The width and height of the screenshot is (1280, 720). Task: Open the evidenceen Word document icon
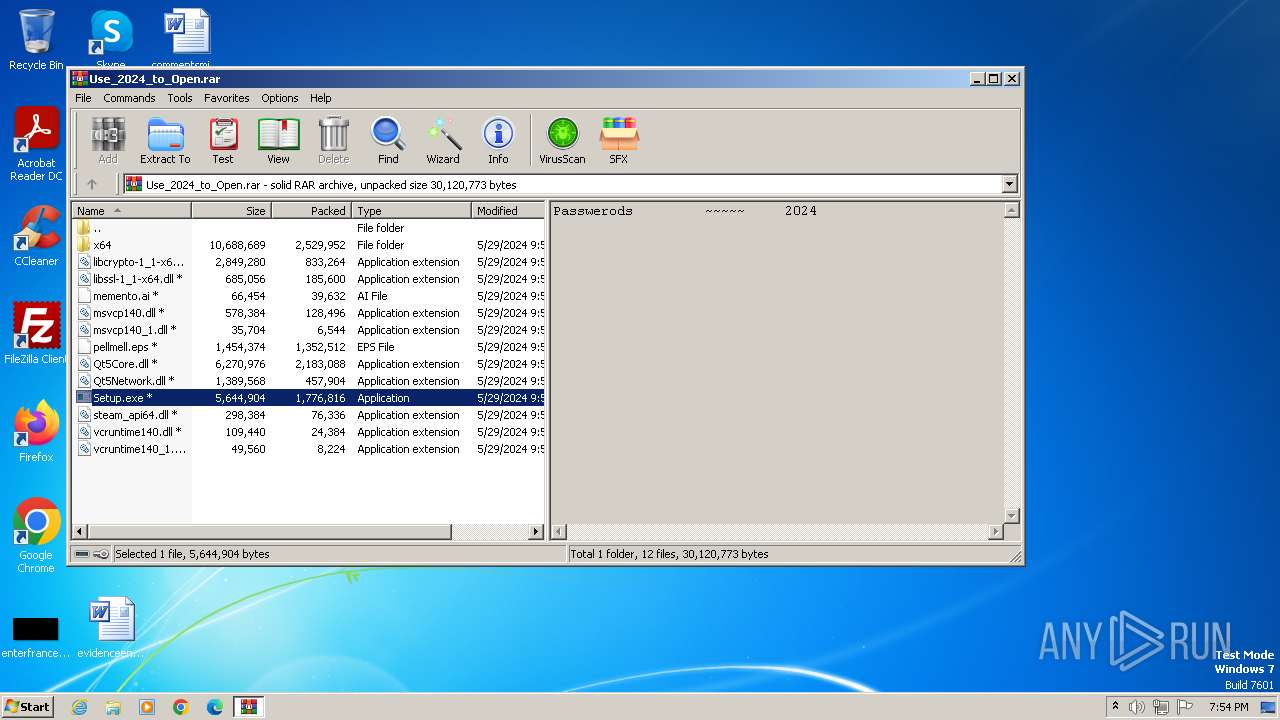point(111,628)
